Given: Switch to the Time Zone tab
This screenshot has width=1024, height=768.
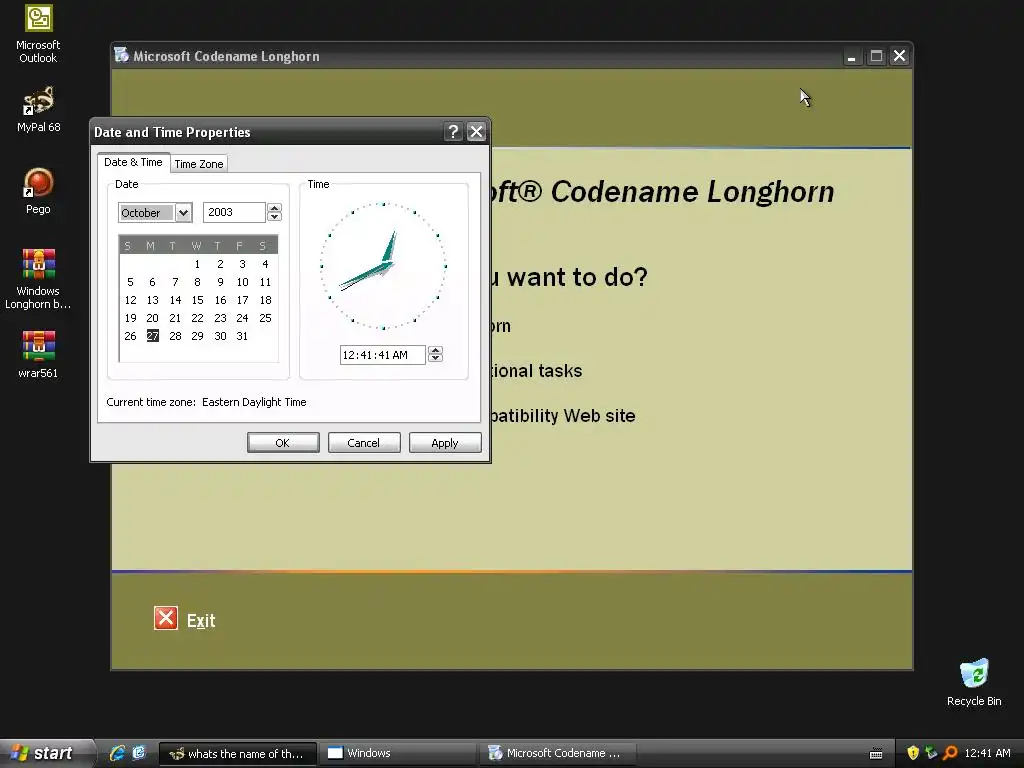Looking at the screenshot, I should pyautogui.click(x=199, y=164).
